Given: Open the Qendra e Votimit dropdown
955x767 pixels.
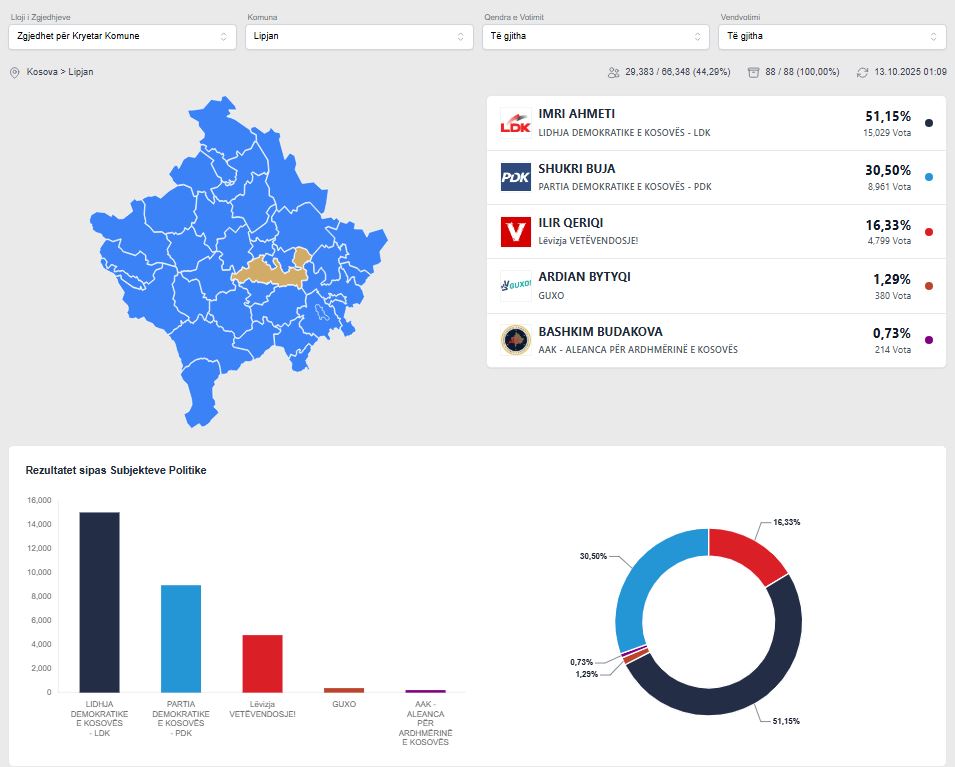Looking at the screenshot, I should 595,37.
